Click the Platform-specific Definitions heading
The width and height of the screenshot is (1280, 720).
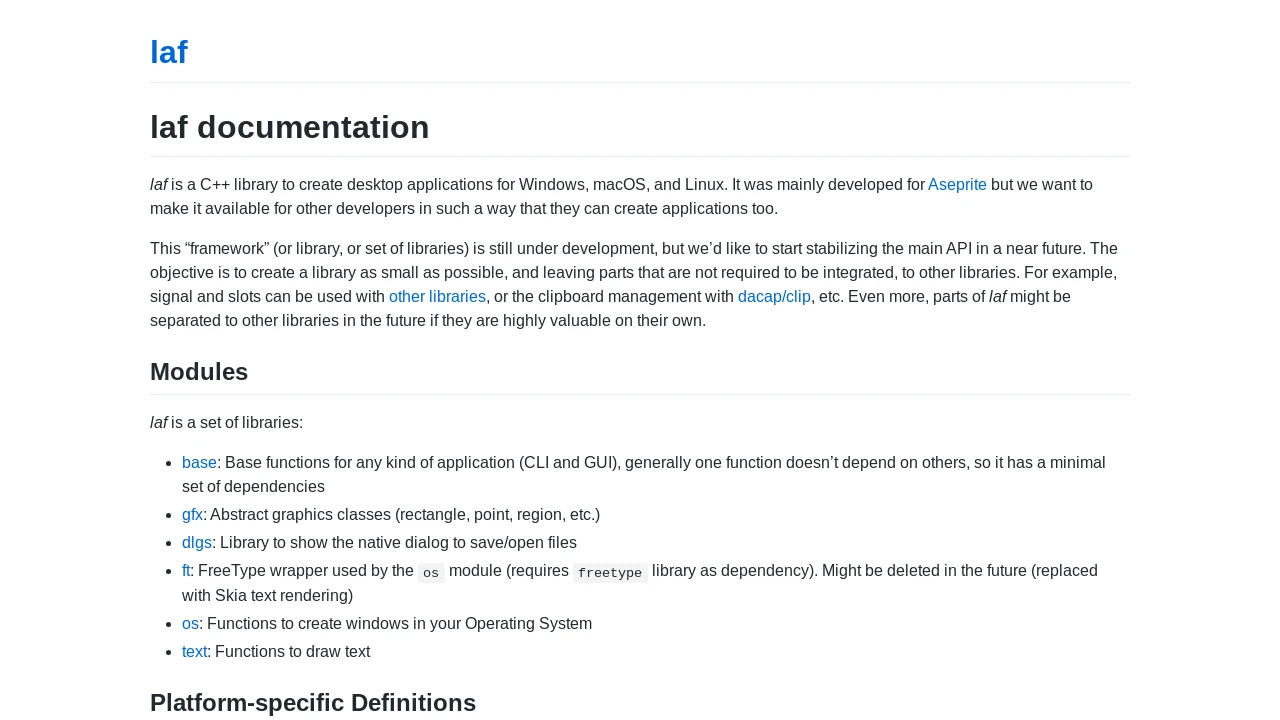313,703
